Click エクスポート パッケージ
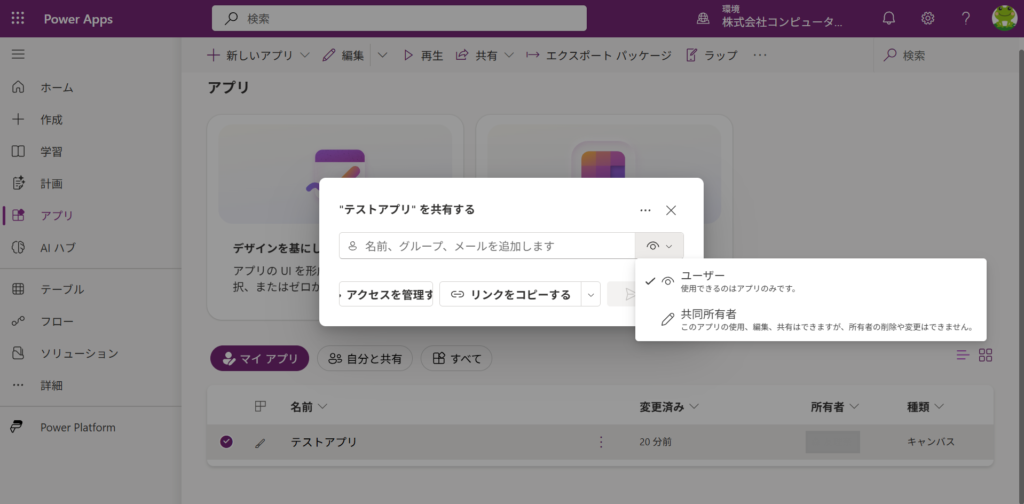This screenshot has width=1024, height=504. pyautogui.click(x=598, y=55)
